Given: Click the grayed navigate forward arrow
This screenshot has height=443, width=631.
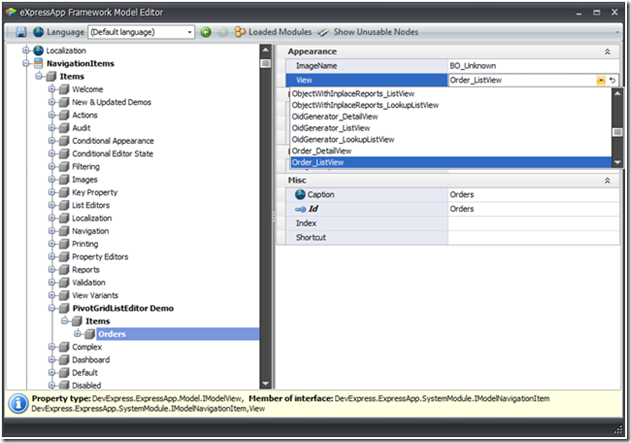Looking at the screenshot, I should coord(223,32).
